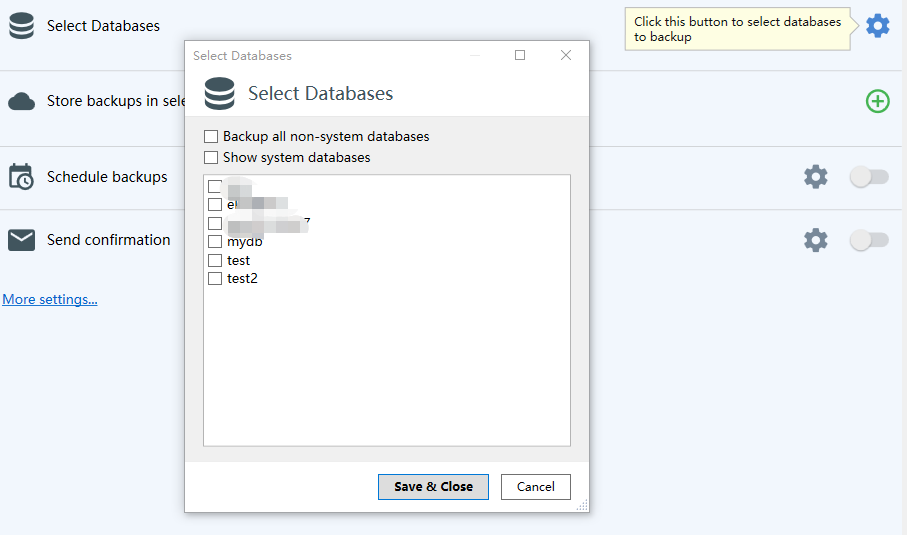This screenshot has height=535, width=907.
Task: Open Schedule backups gear settings
Action: 816,177
